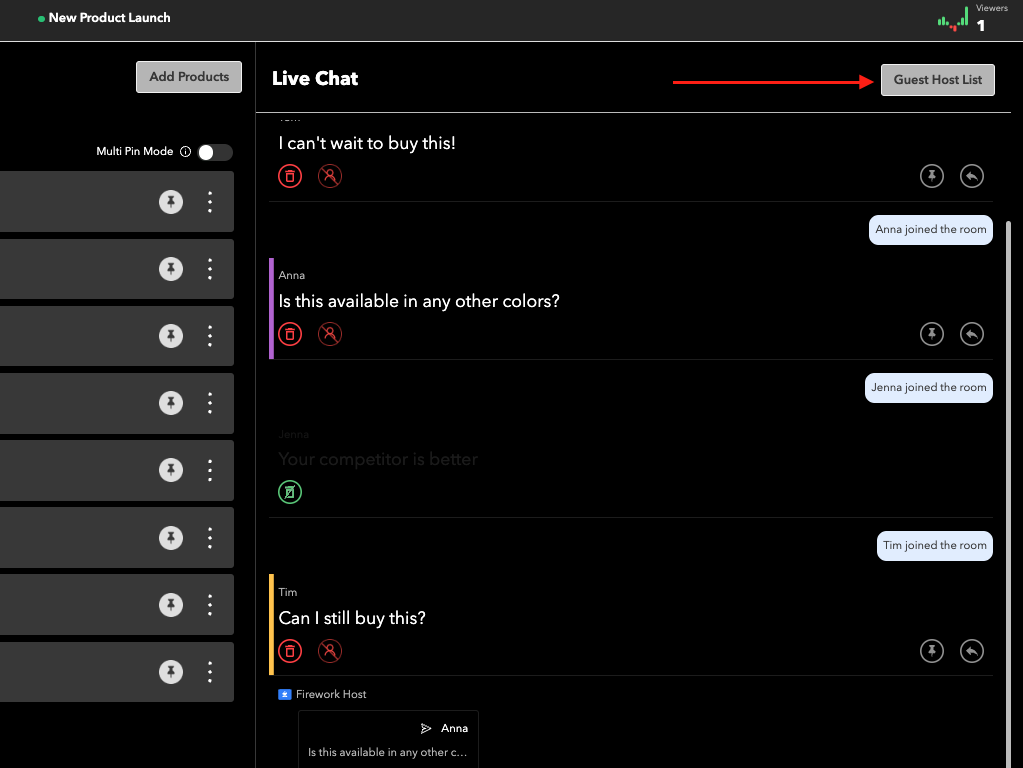
Task: Block Anna using the ban user icon
Action: pyautogui.click(x=330, y=334)
